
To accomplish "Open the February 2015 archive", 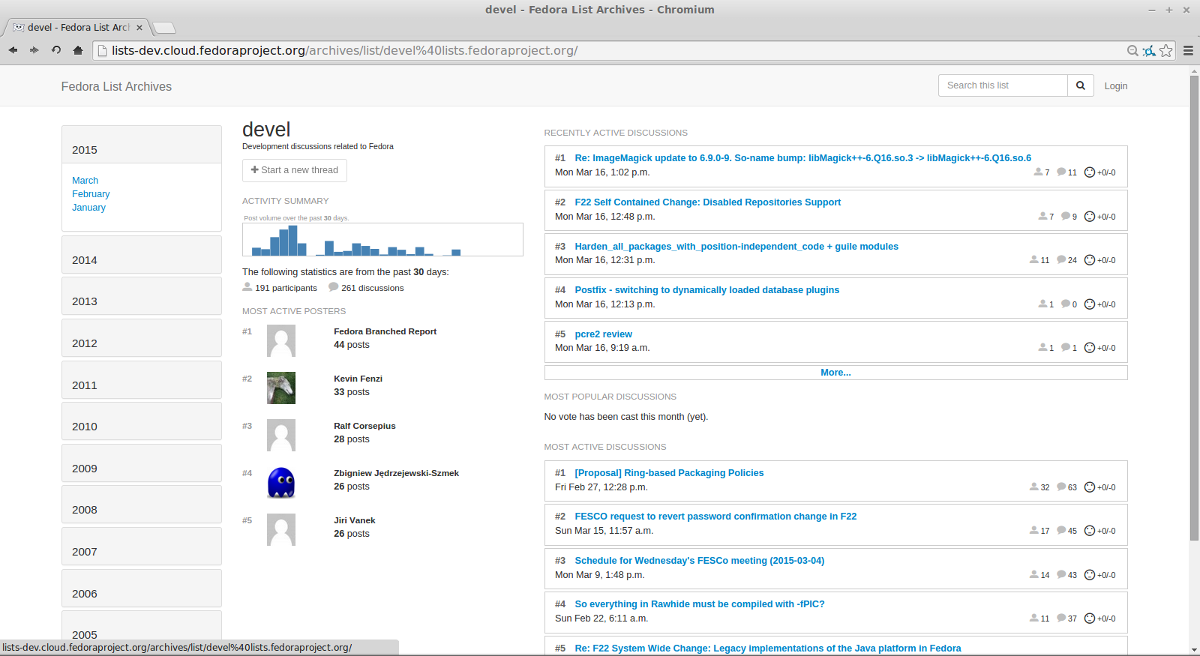I will tap(91, 194).
